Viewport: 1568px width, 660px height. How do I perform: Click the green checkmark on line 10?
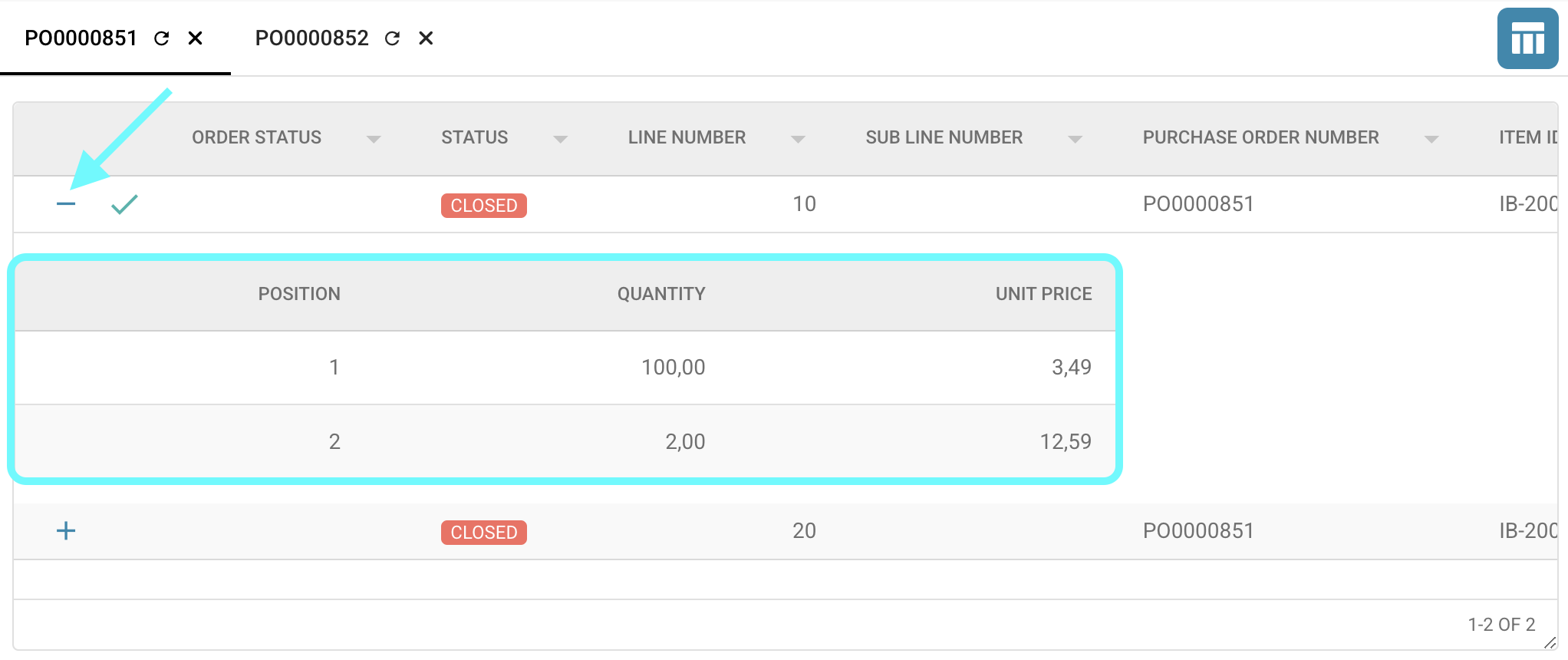(124, 204)
